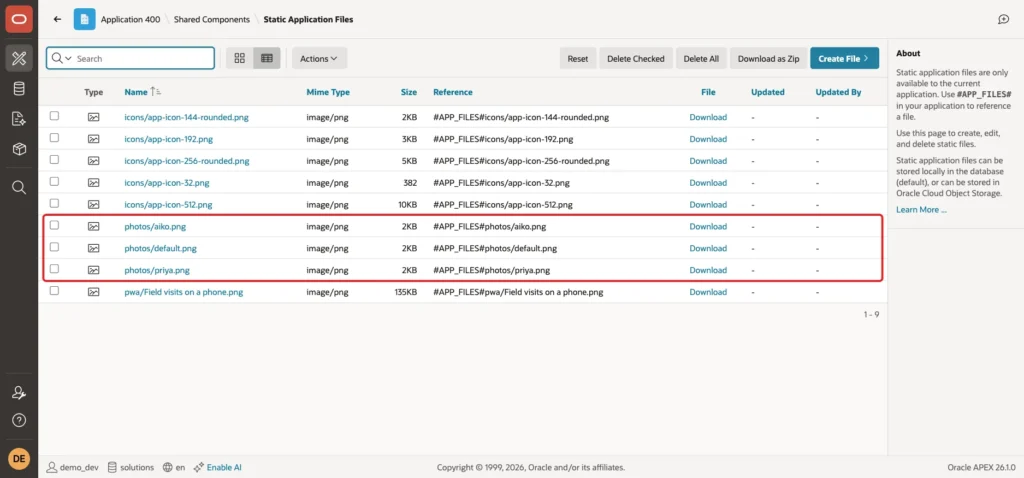Screen dimensions: 1024x478
Task: Click the sidebar search magnifier icon
Action: click(x=19, y=188)
